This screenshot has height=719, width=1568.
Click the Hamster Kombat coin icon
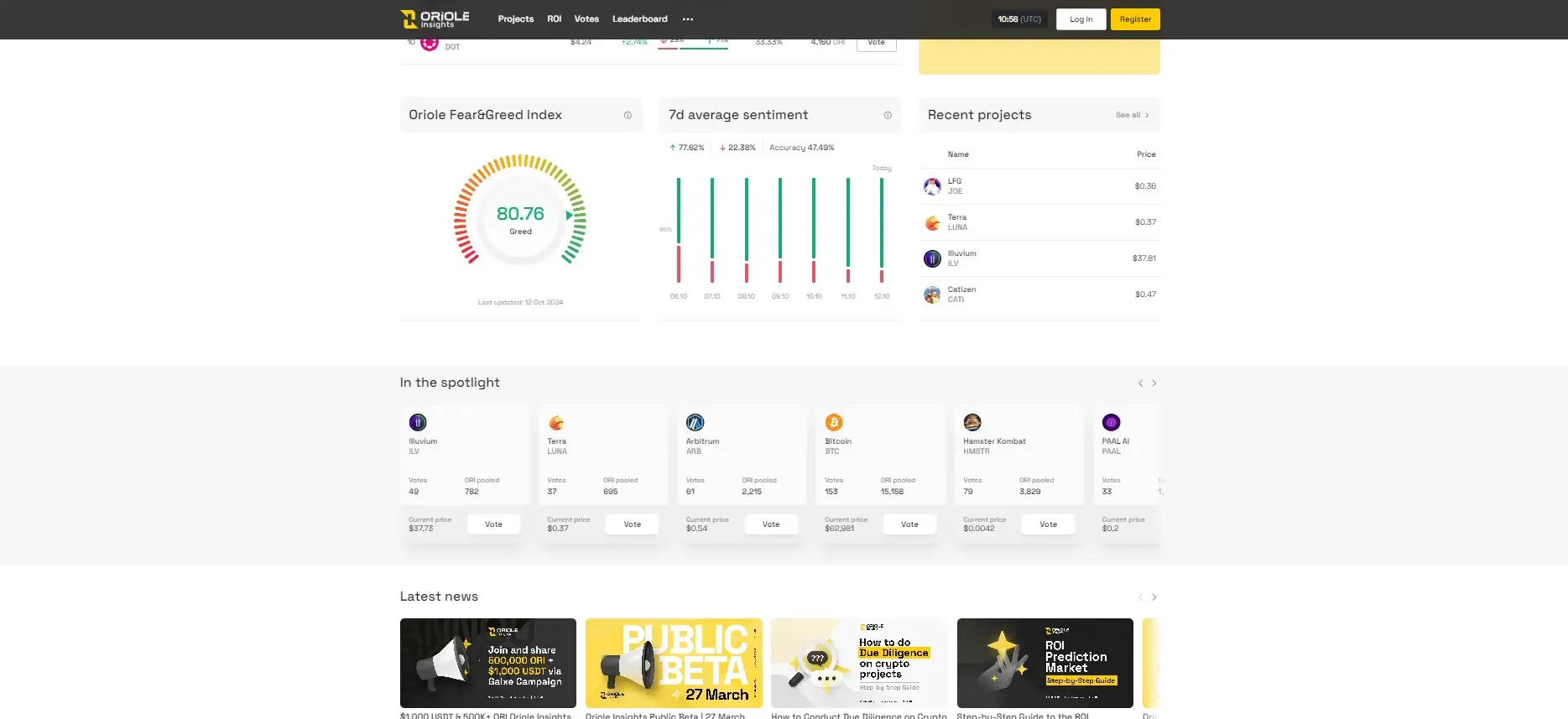[x=972, y=423]
